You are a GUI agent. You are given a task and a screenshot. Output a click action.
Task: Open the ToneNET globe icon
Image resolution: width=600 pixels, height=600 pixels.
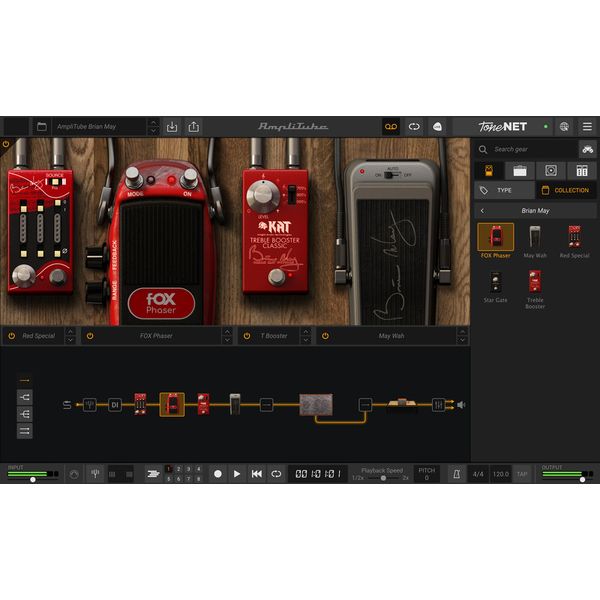564,127
